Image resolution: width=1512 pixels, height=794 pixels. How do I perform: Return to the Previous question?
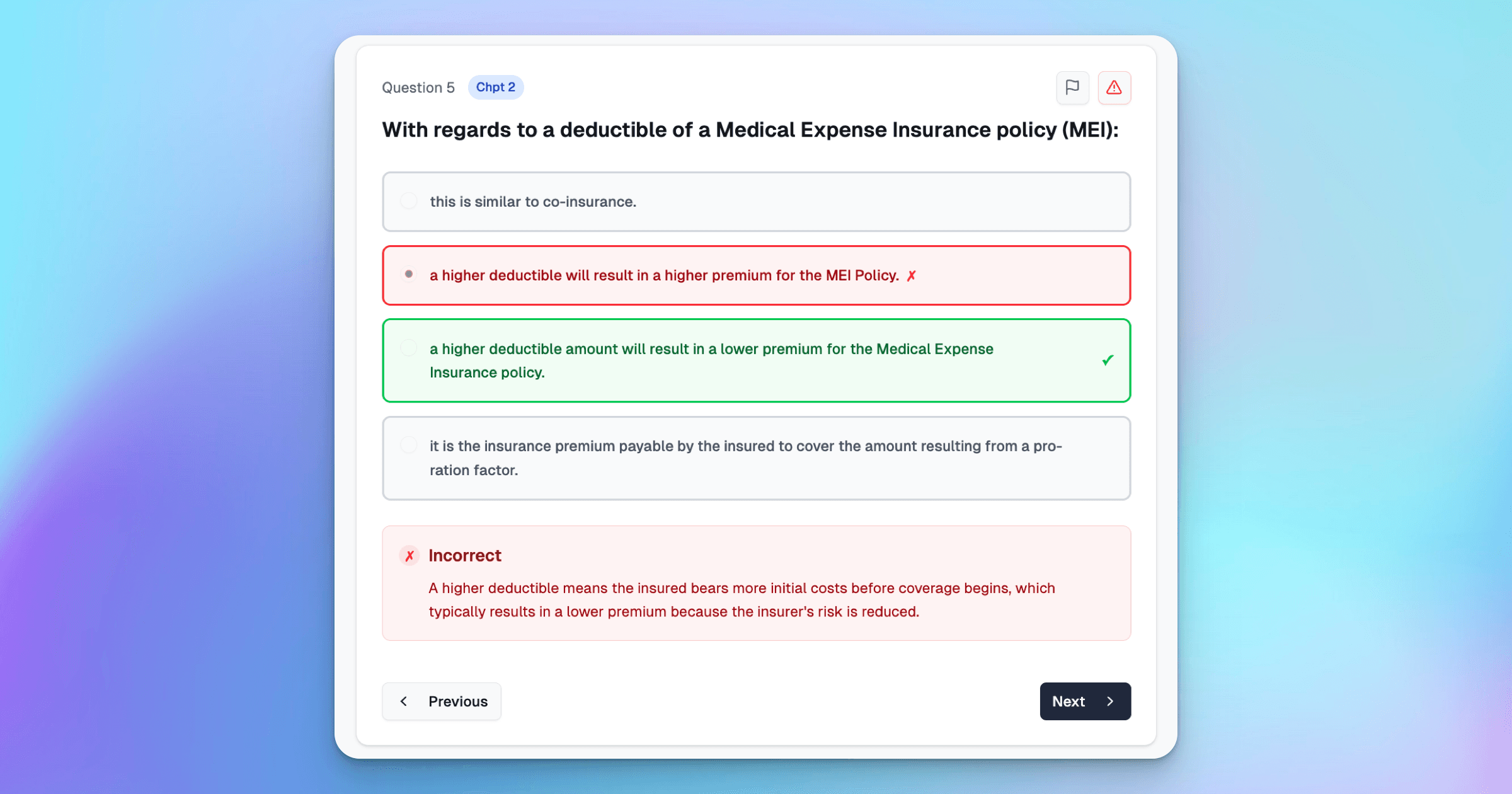[x=441, y=701]
